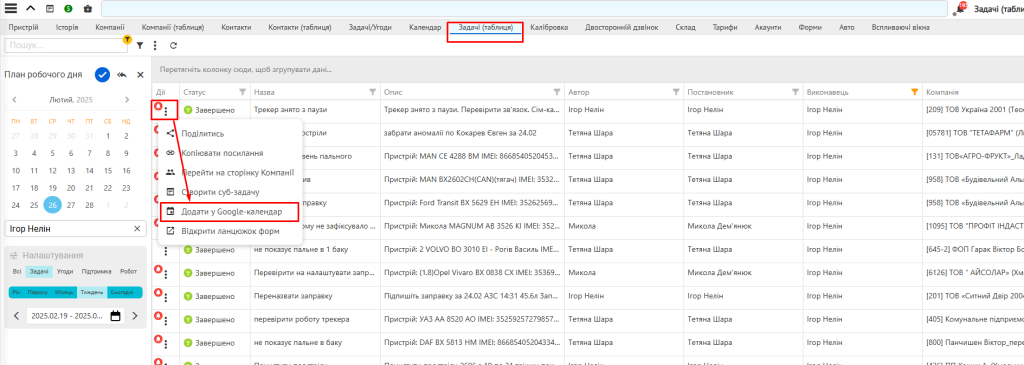1024x365 pixels.
Task: Go to next month in calendar
Action: point(127,100)
